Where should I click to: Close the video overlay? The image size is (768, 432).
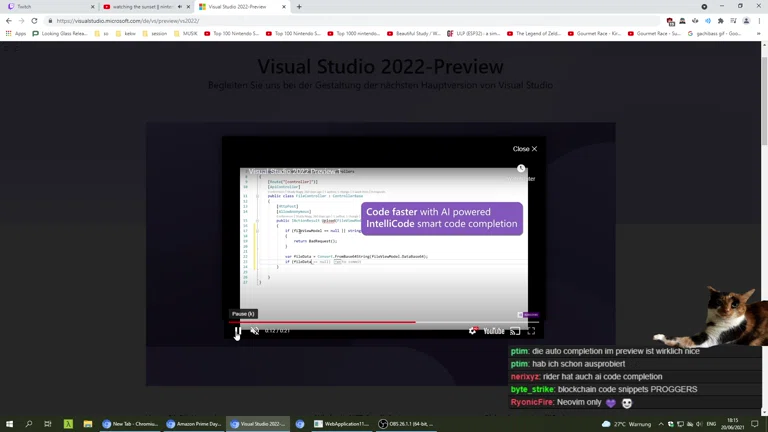tap(525, 149)
